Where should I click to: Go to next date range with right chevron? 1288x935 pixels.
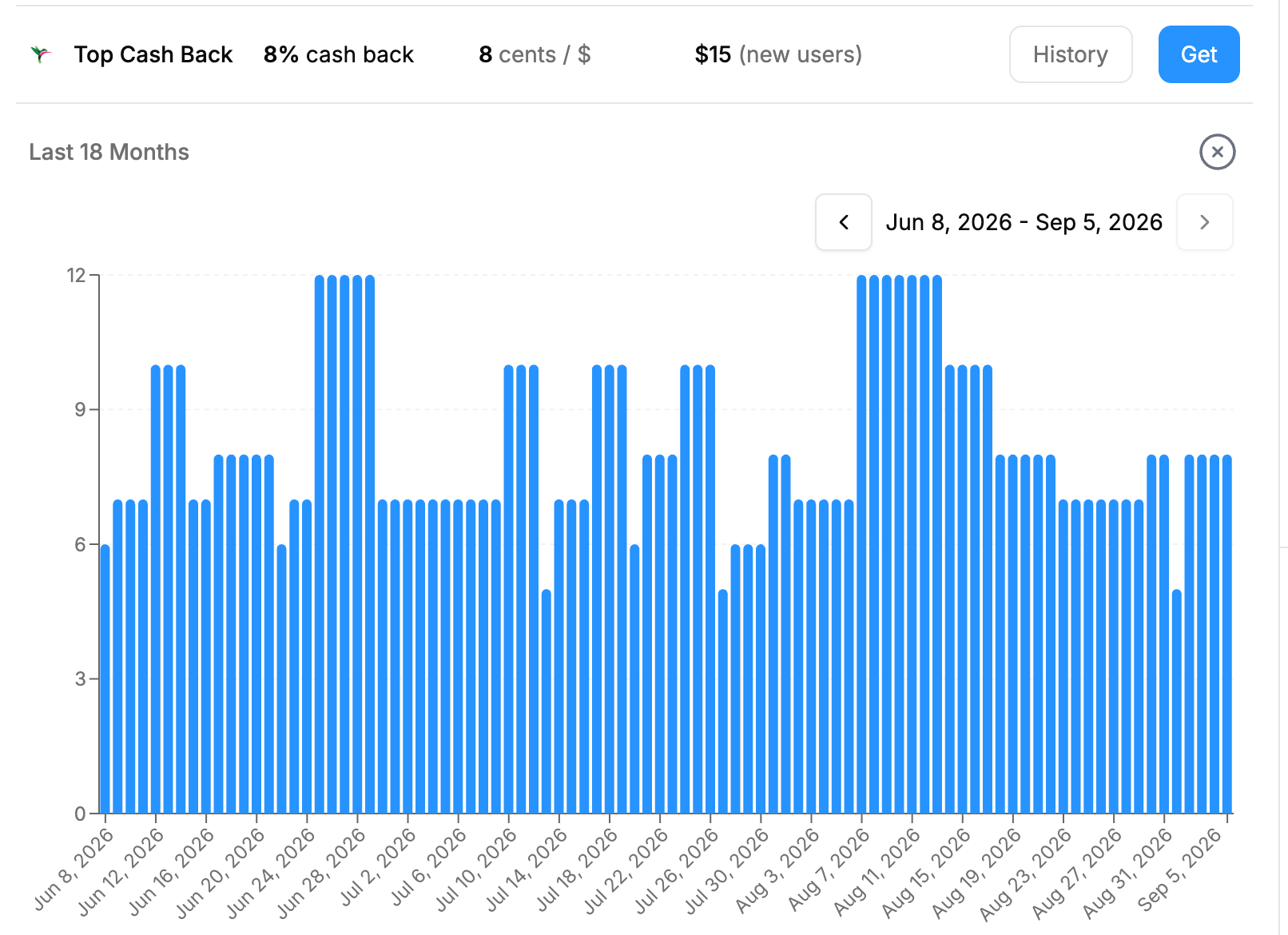pos(1205,222)
